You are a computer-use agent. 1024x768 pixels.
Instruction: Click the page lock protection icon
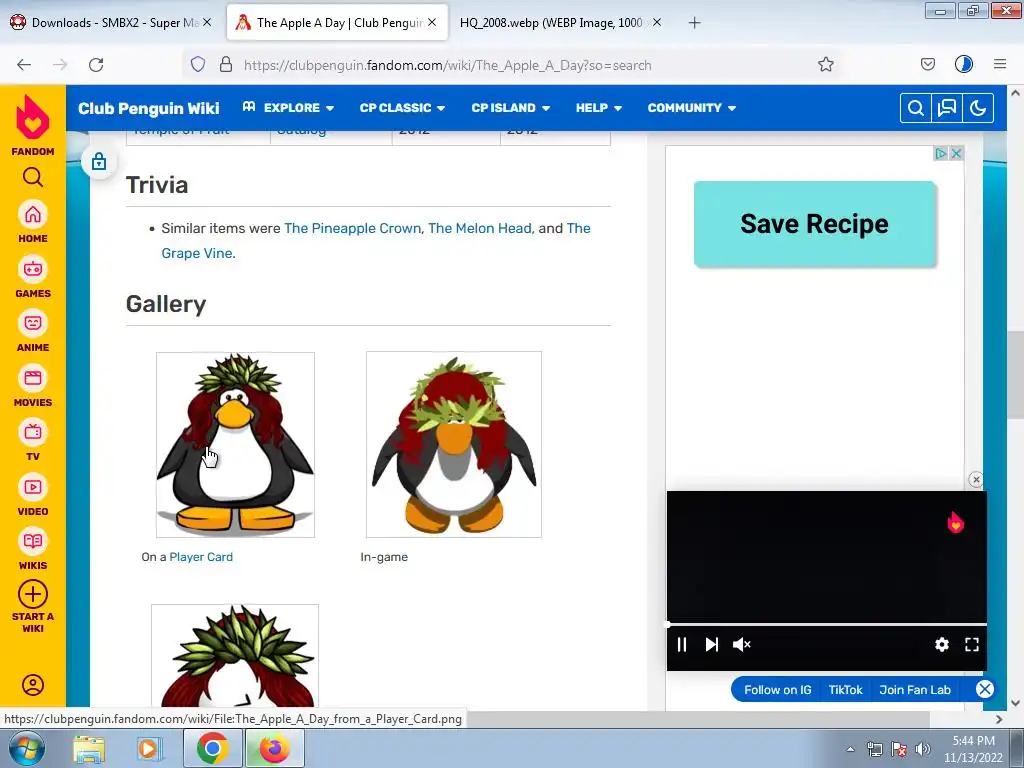[99, 161]
